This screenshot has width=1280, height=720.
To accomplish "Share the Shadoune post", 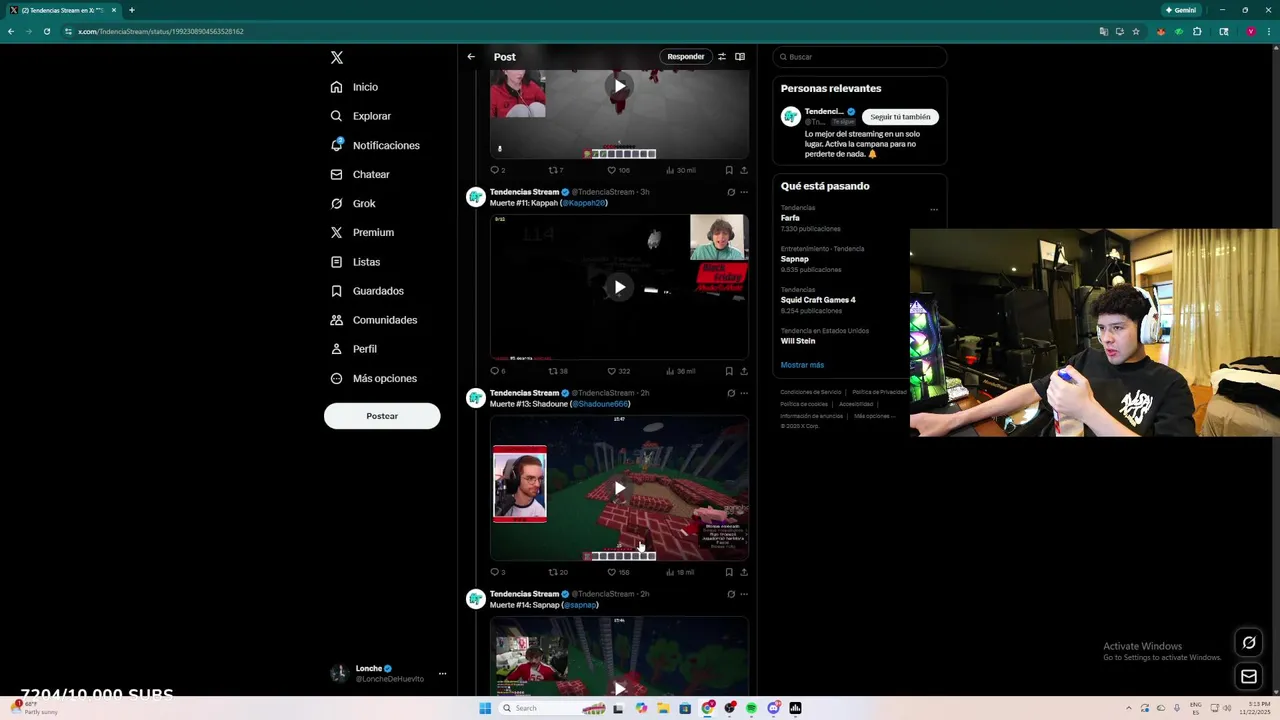I will (x=744, y=572).
